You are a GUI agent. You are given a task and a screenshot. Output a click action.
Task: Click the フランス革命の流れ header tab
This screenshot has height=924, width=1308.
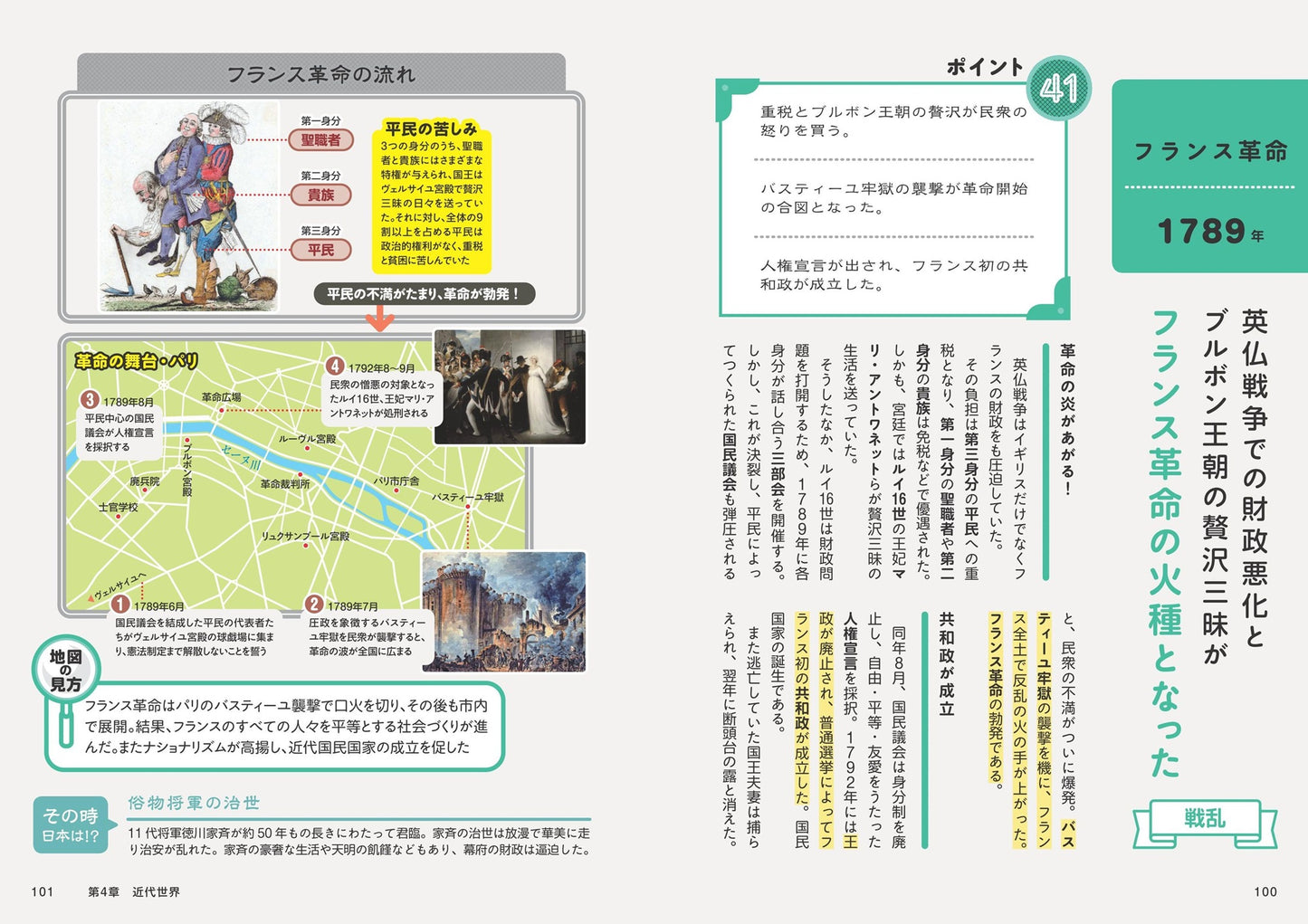320,73
